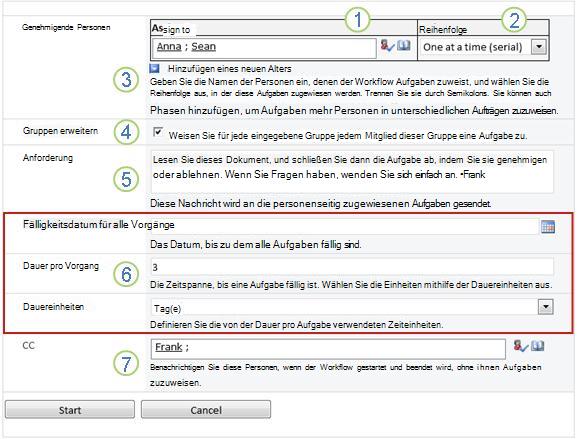Focus the Anforderung message text area
The width and height of the screenshot is (577, 439).
point(352,171)
